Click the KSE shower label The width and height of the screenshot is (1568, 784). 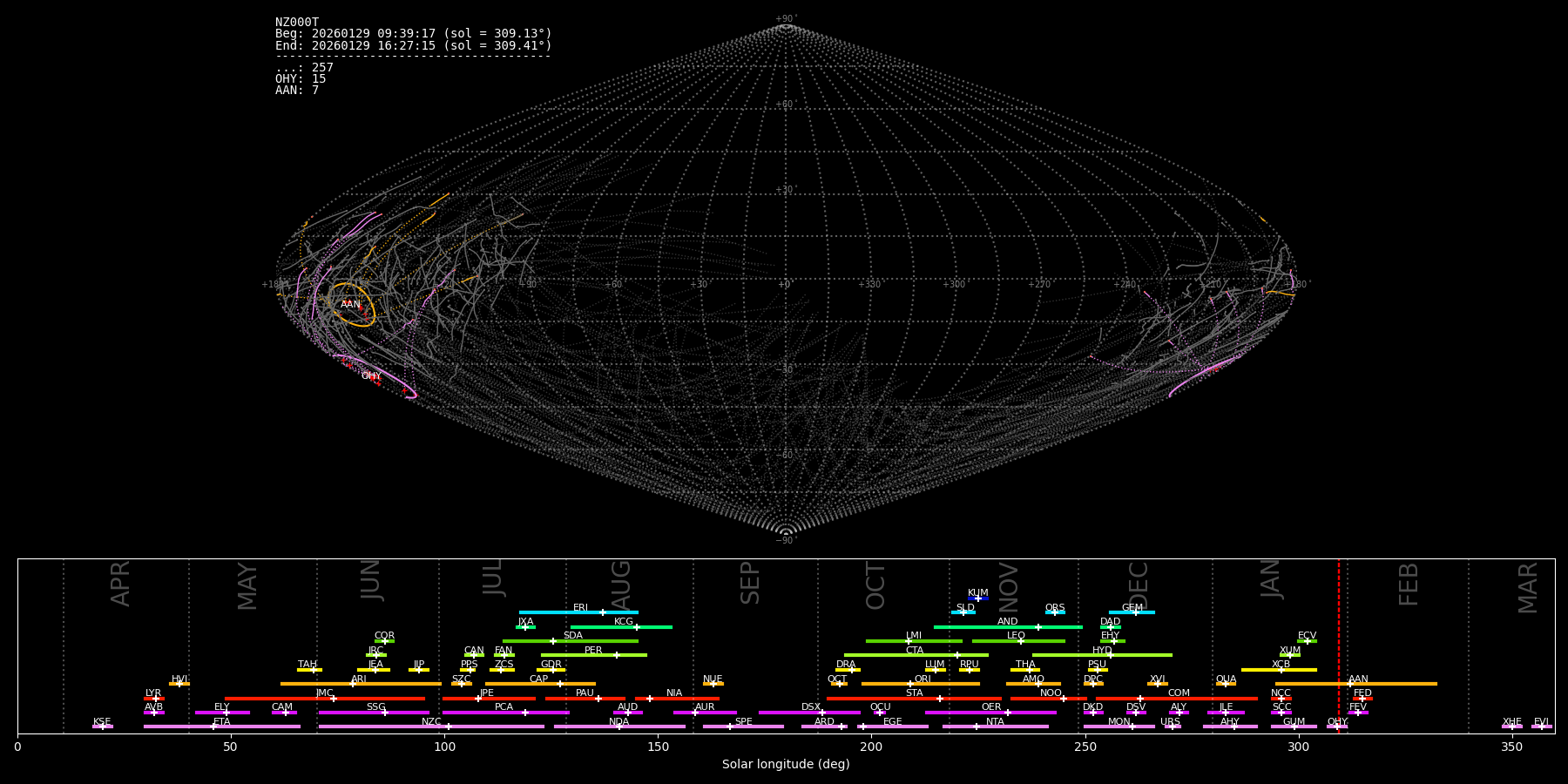pyautogui.click(x=102, y=722)
